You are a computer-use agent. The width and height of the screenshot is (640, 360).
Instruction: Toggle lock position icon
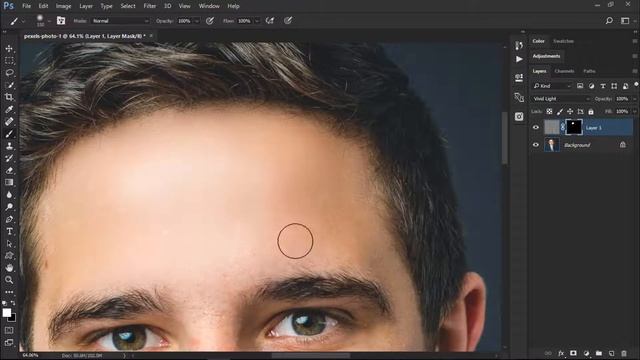pyautogui.click(x=570, y=111)
